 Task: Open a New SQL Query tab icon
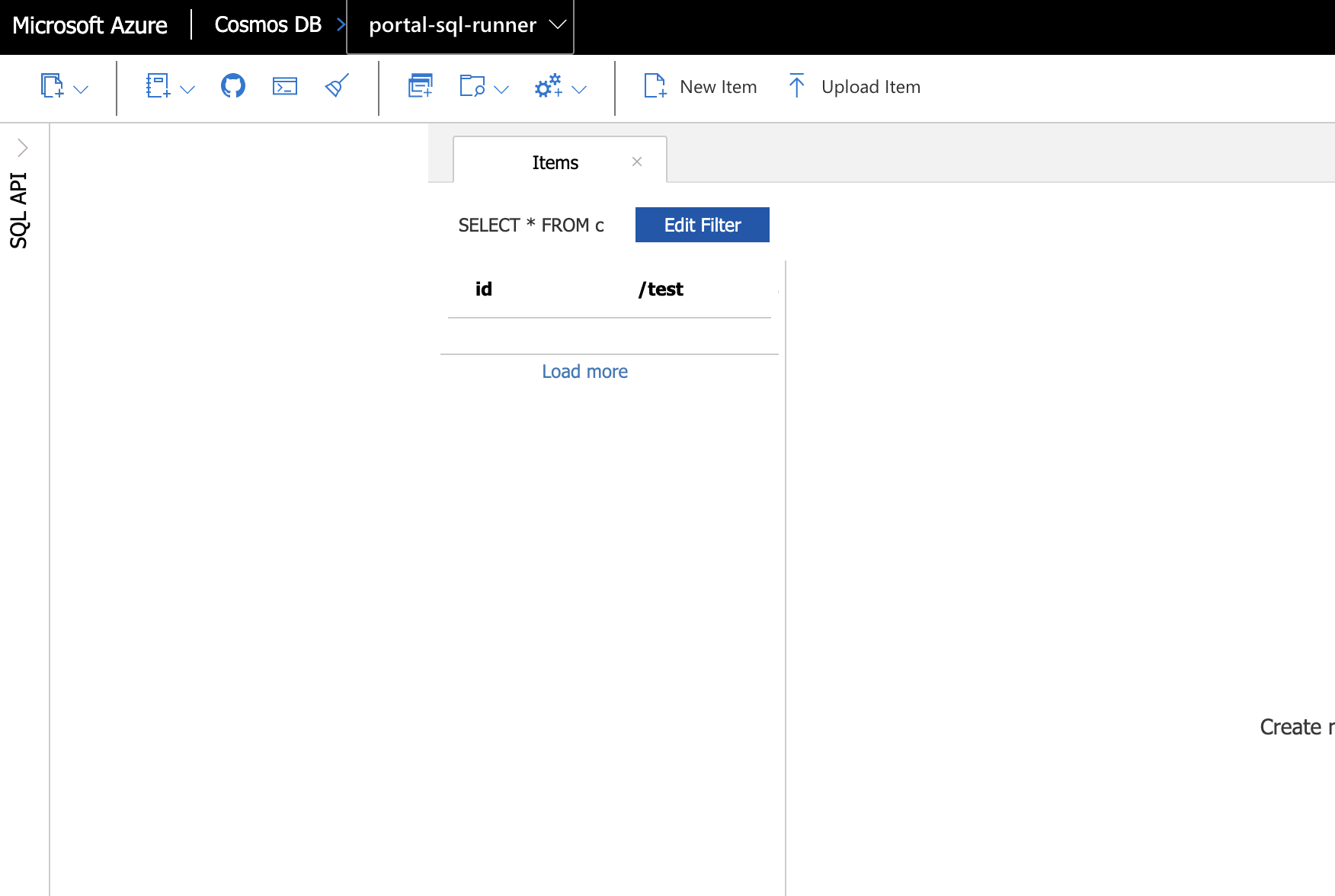click(420, 86)
